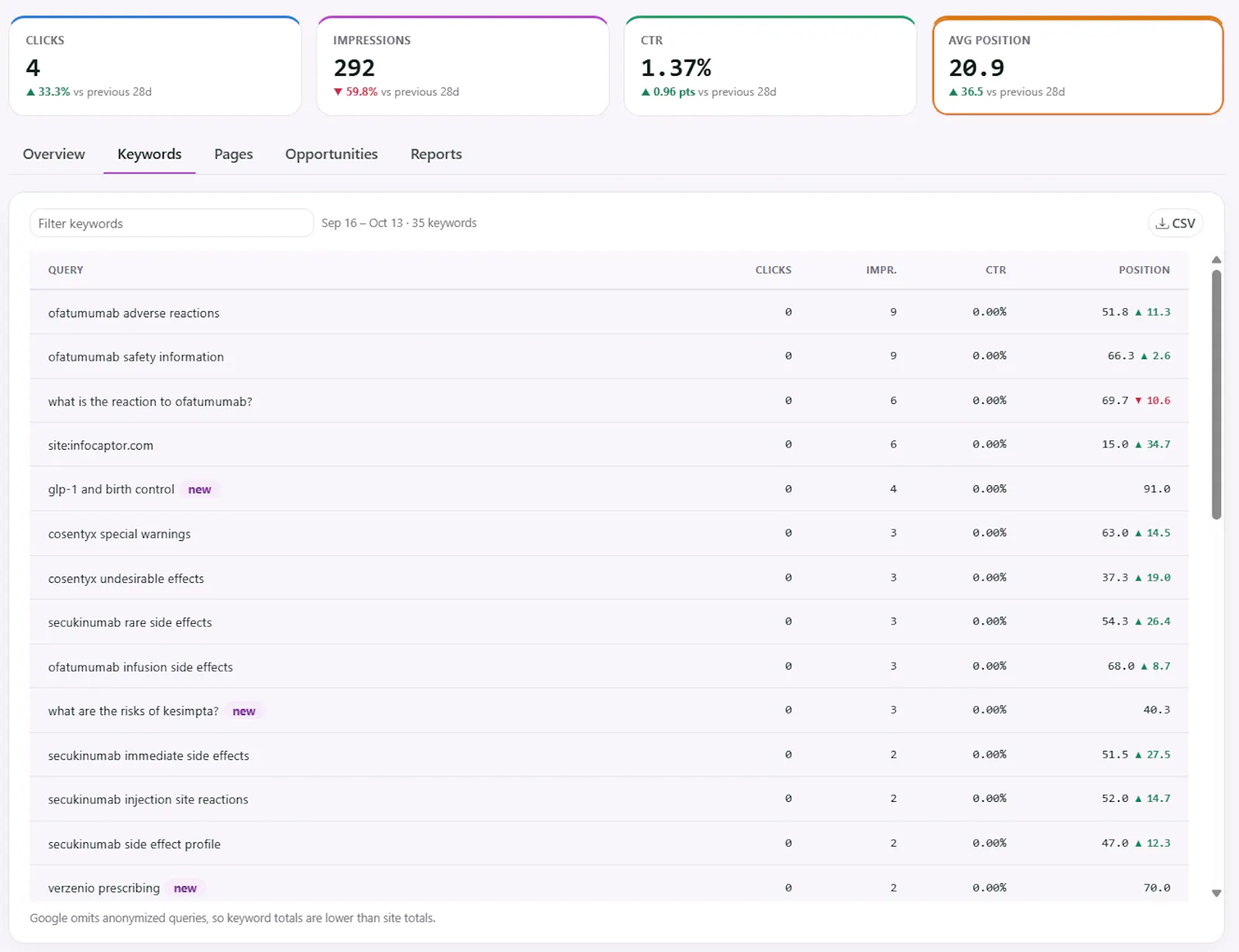1239x952 pixels.
Task: Click position value 91.0 for glp-1 query
Action: (x=1157, y=489)
